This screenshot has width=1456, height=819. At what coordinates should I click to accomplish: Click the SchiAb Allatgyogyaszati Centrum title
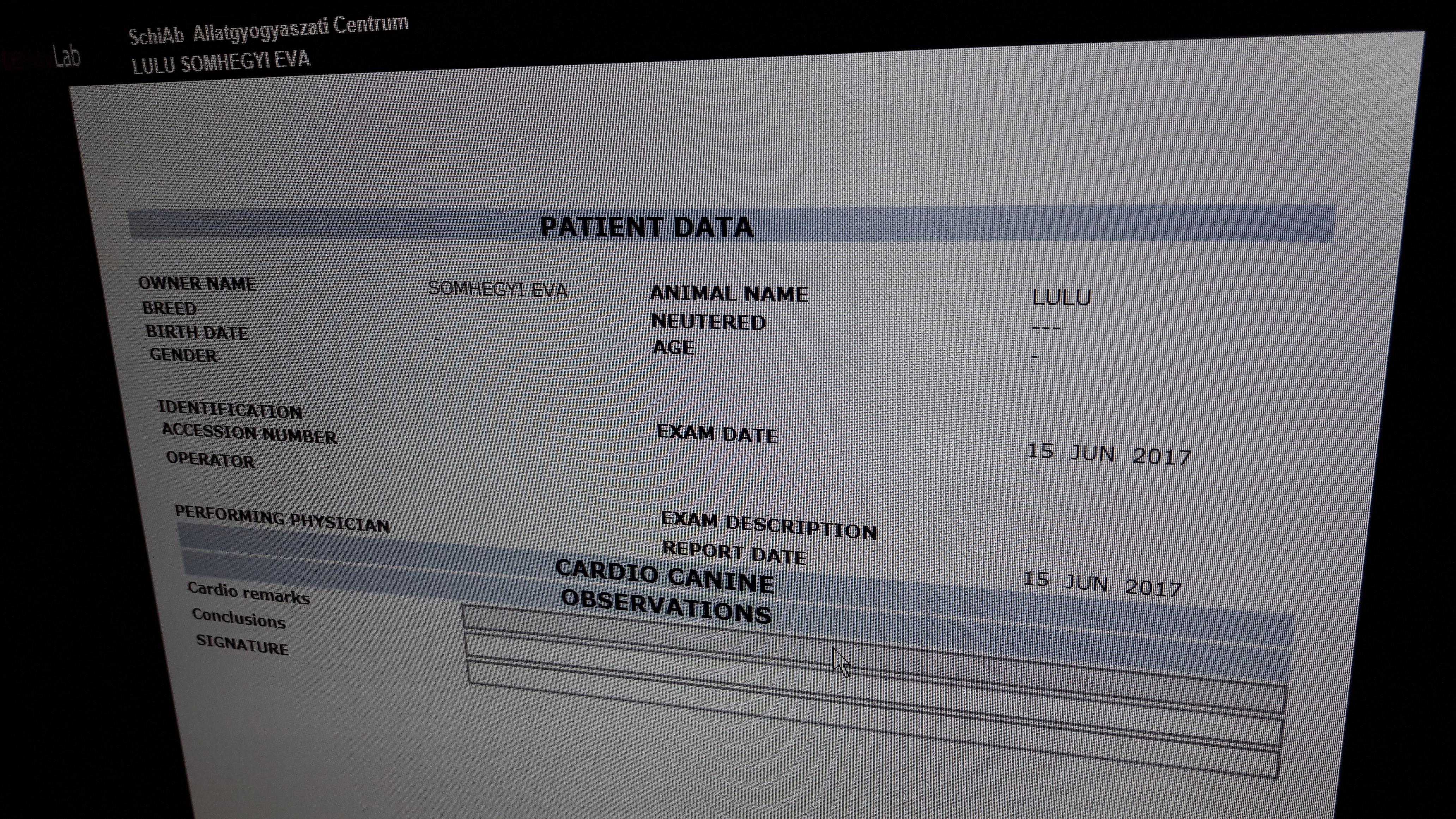click(268, 31)
